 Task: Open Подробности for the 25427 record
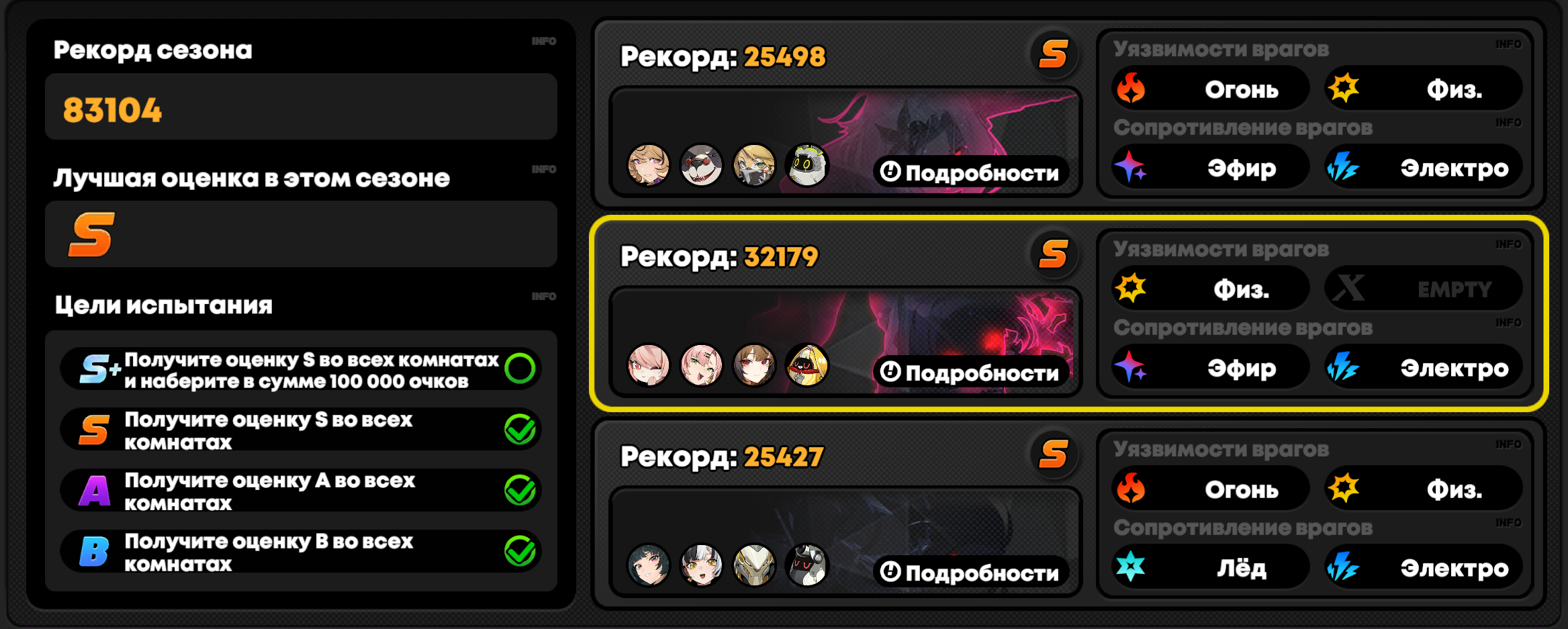point(970,573)
